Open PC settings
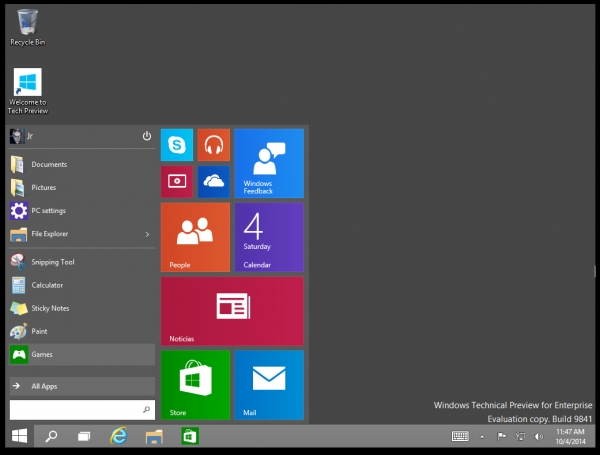Viewport: 600px width, 455px height. pos(82,210)
